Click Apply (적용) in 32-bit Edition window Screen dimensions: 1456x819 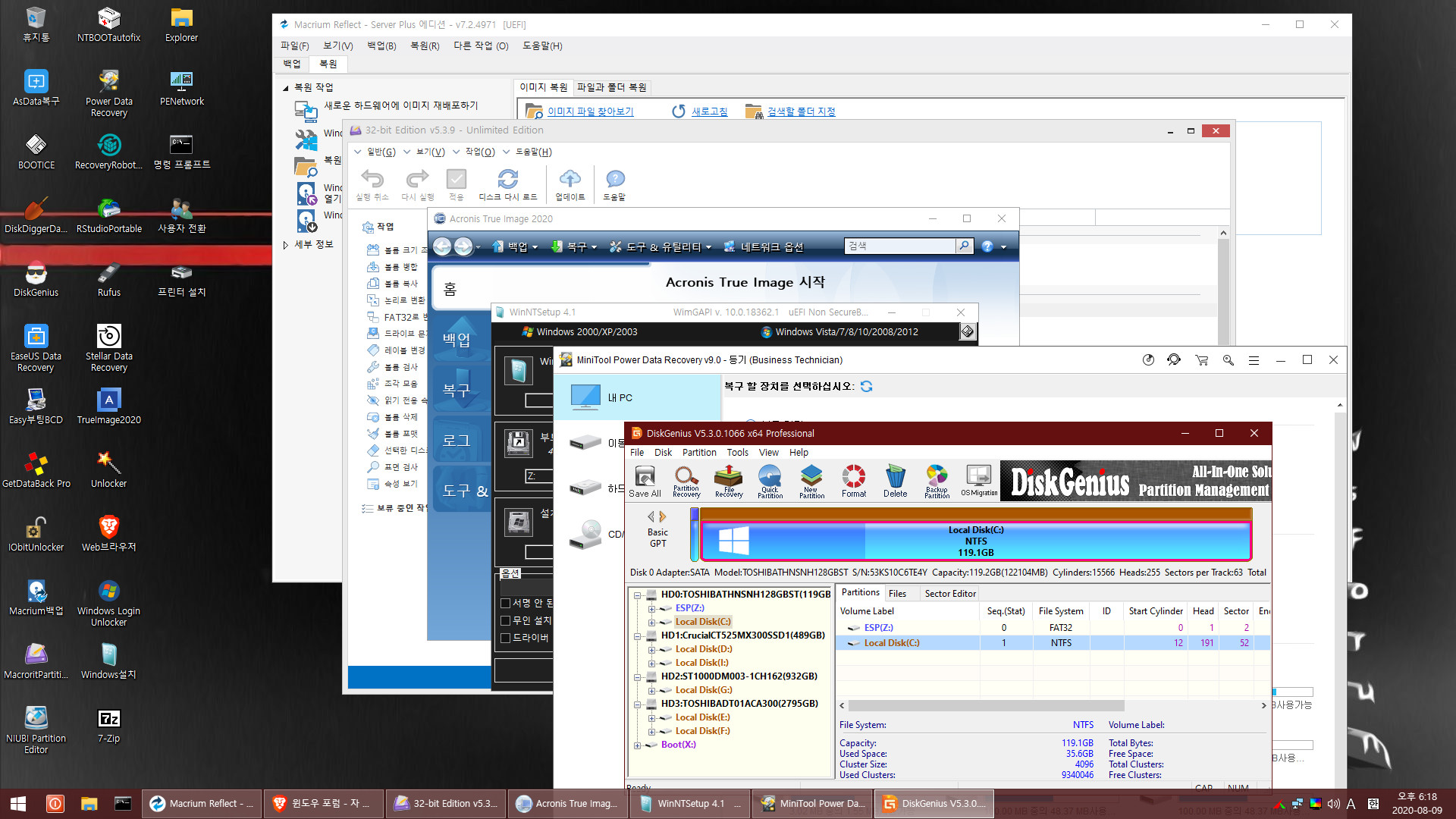coord(457,185)
